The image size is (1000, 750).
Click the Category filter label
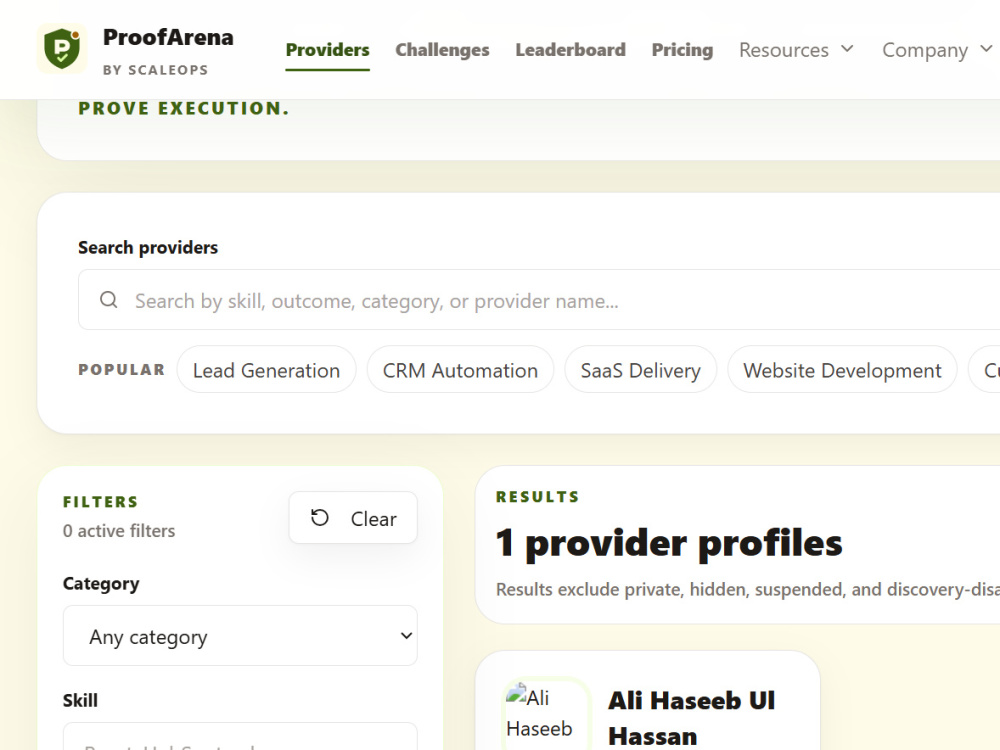pos(101,584)
